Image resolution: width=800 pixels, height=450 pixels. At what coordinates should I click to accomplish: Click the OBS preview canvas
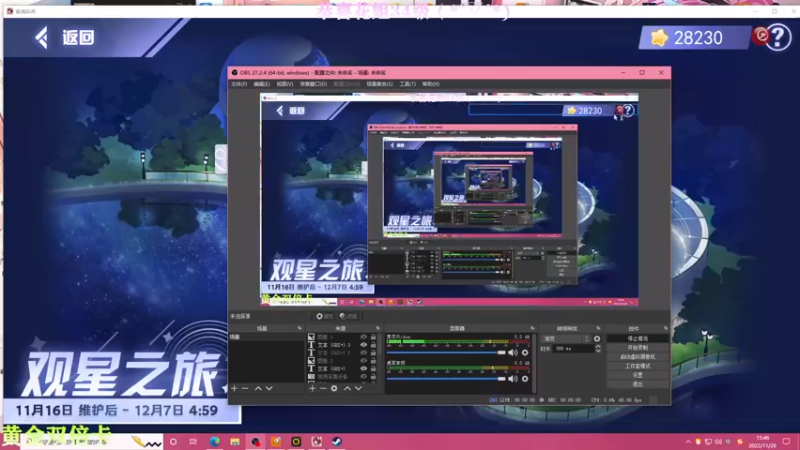click(449, 199)
